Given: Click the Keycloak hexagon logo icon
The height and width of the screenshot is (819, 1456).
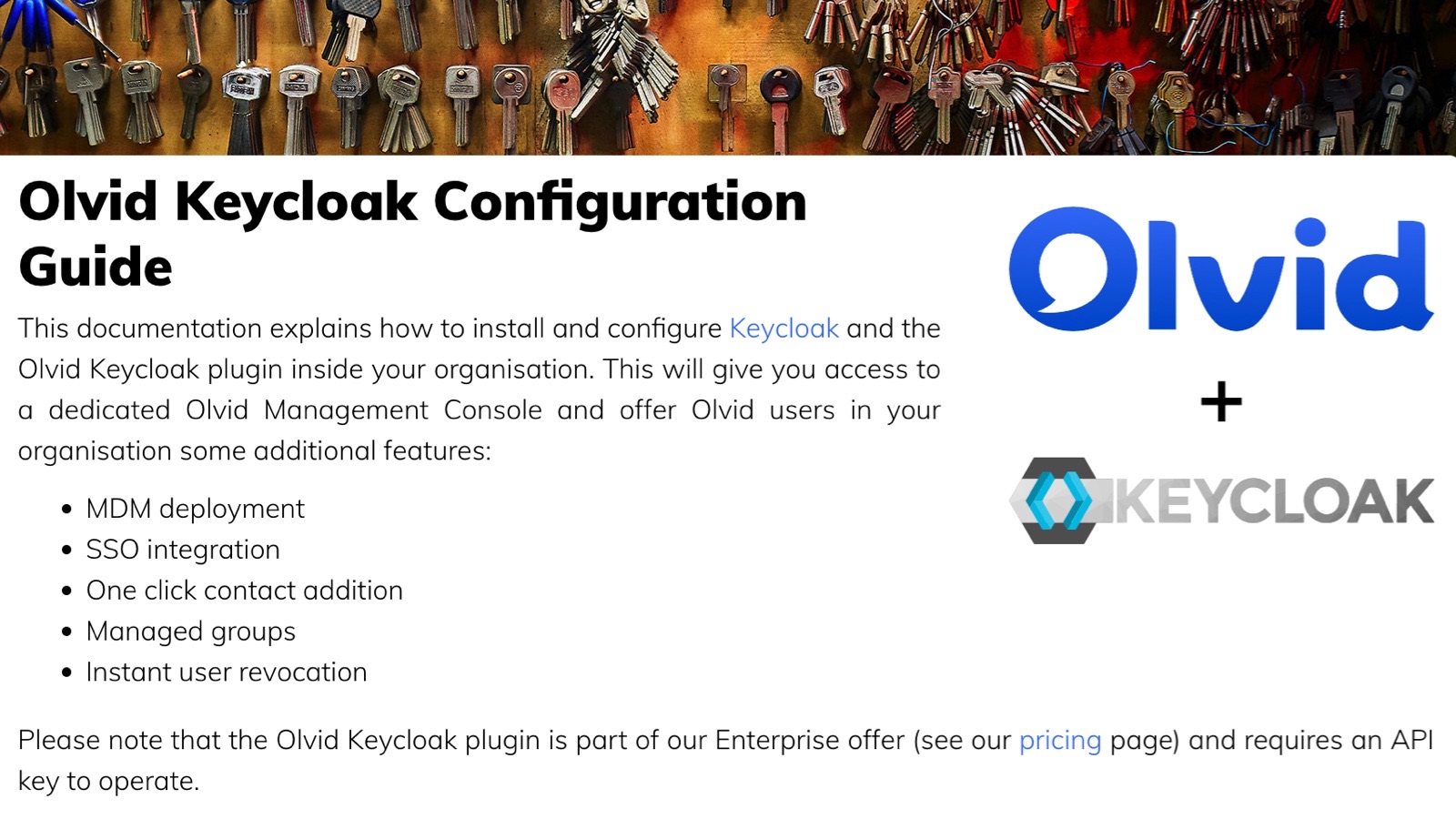Looking at the screenshot, I should [1056, 500].
